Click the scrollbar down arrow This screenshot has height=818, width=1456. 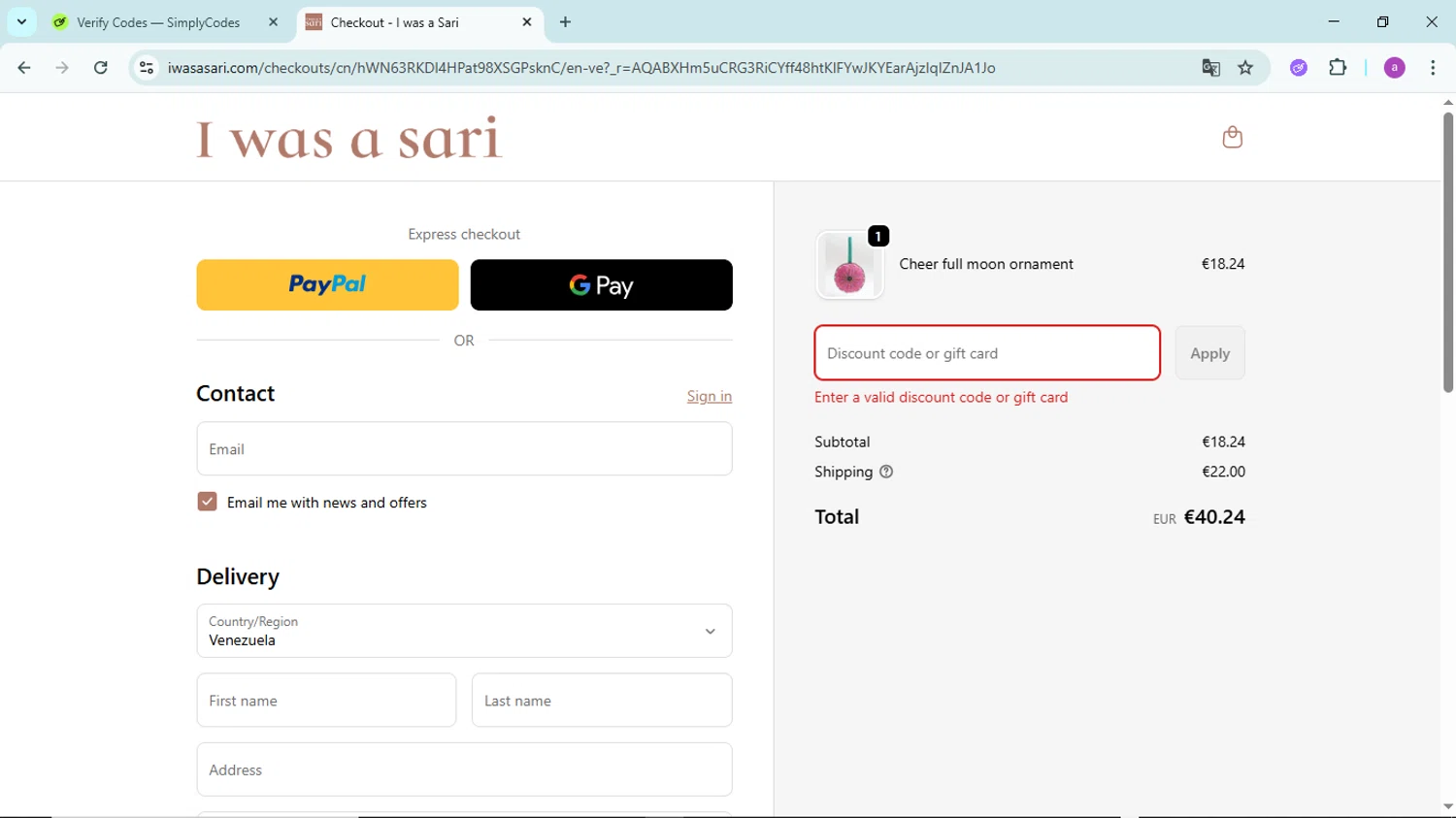[x=1447, y=806]
